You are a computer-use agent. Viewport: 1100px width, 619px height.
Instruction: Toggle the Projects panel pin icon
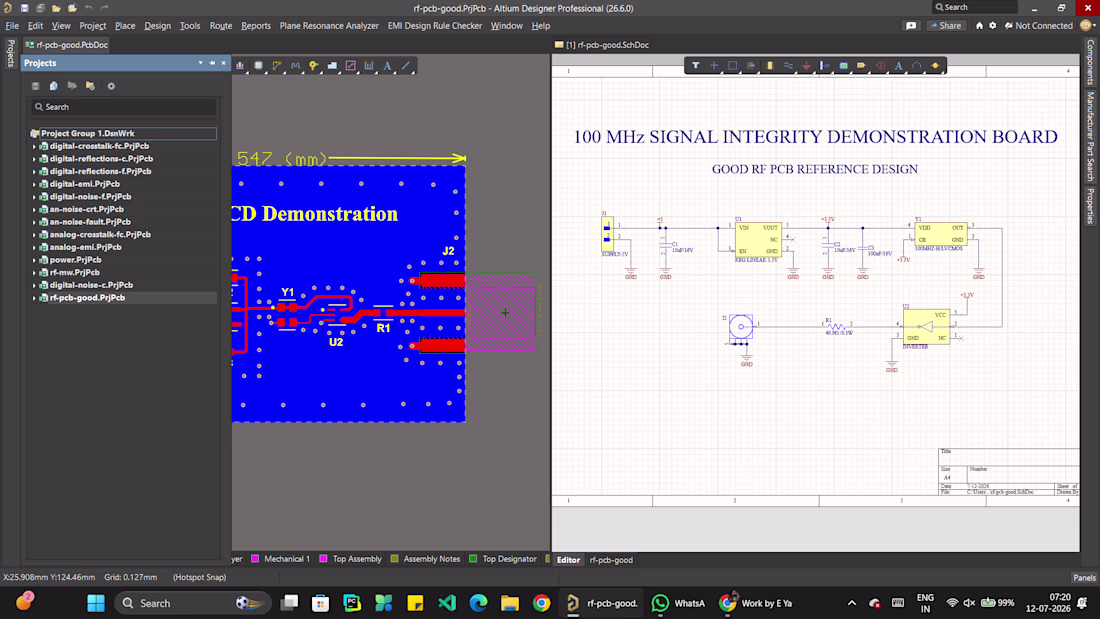[x=213, y=63]
